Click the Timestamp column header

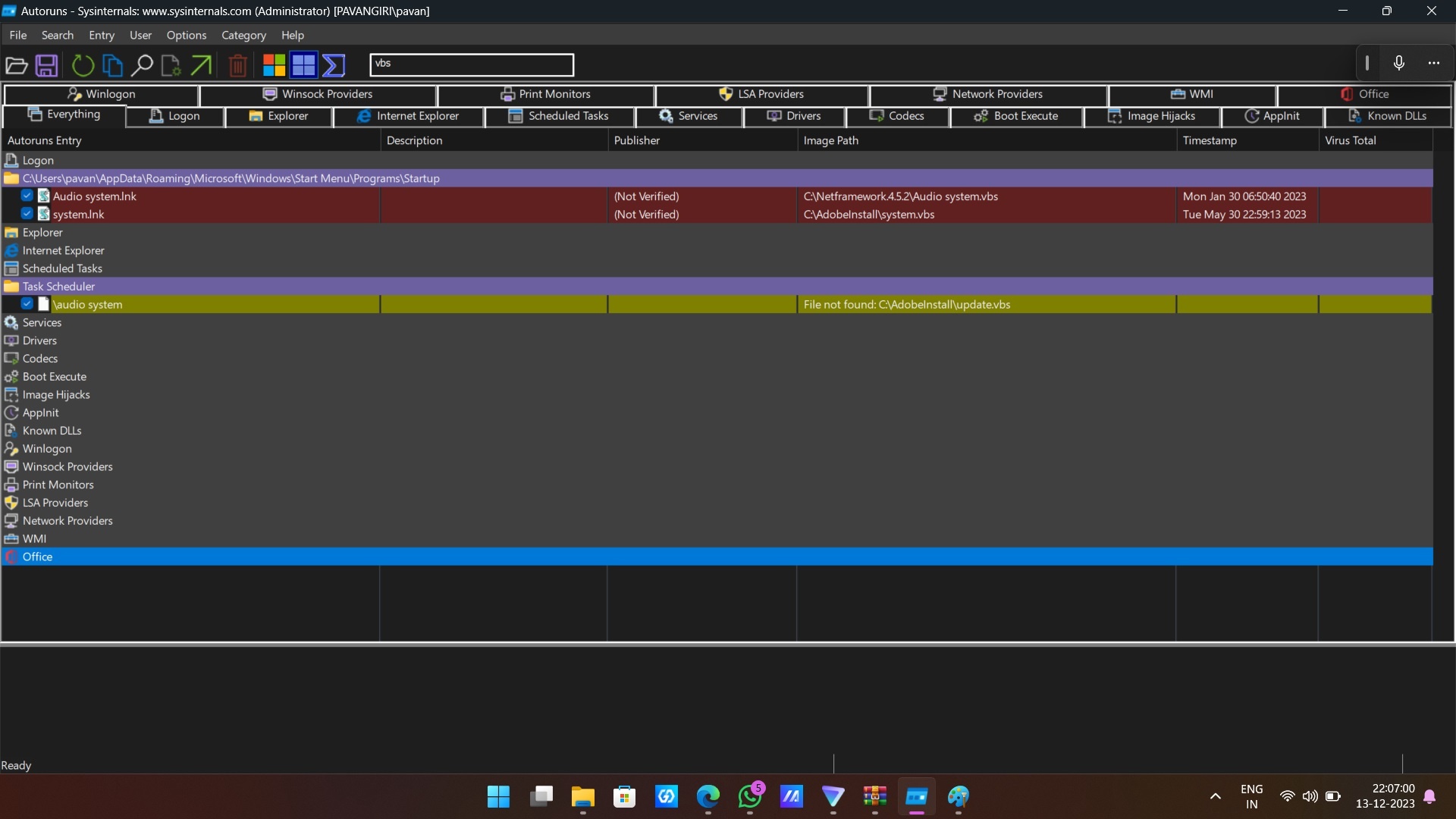[1210, 140]
